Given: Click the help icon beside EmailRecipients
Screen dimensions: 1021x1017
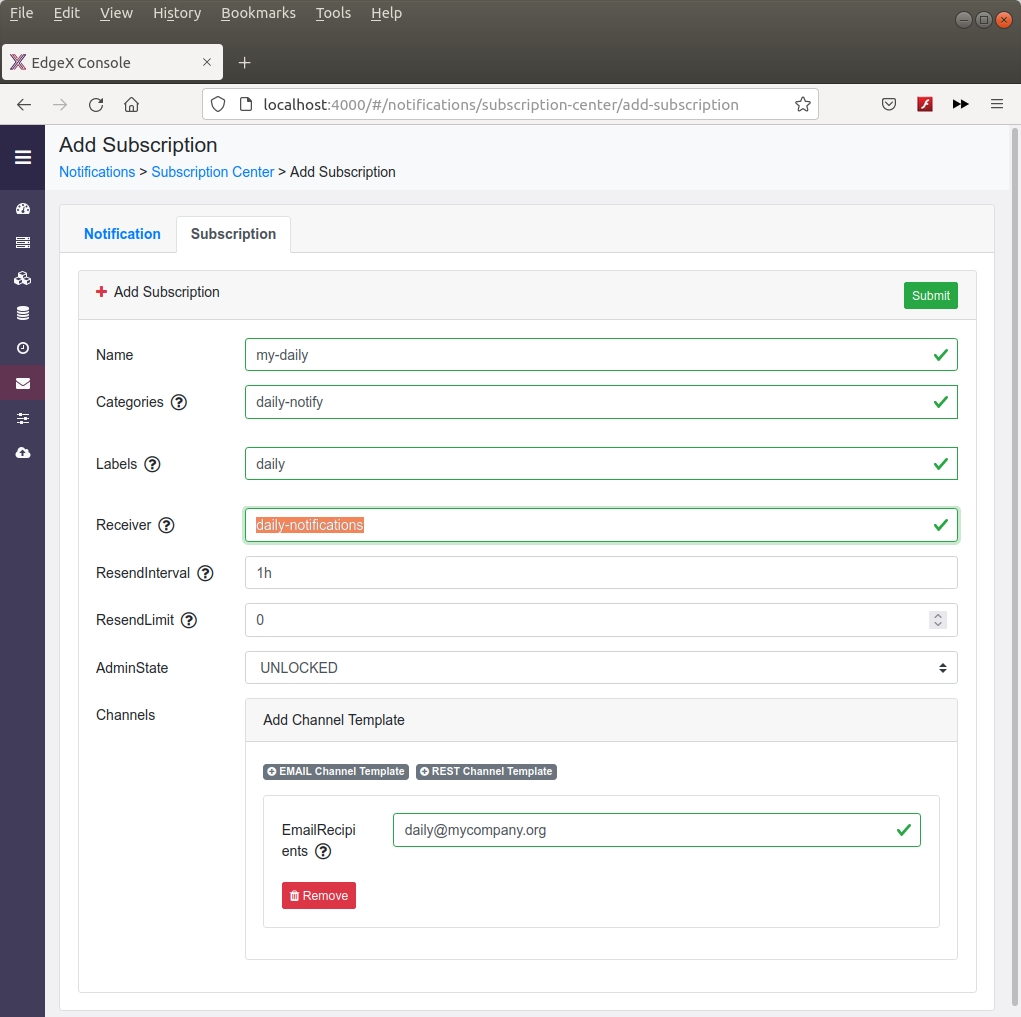Looking at the screenshot, I should pos(323,852).
